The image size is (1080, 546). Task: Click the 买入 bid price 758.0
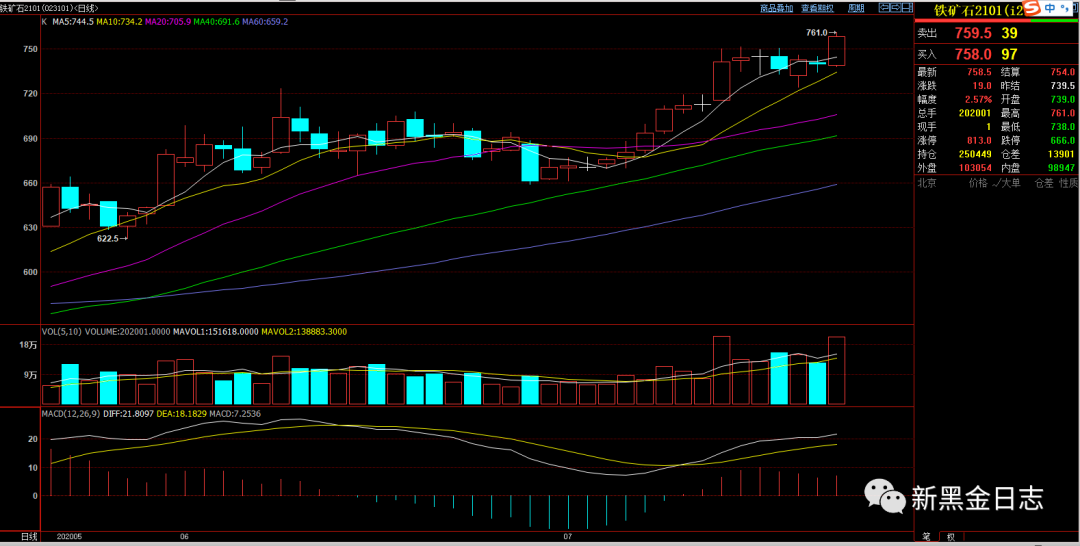(973, 54)
